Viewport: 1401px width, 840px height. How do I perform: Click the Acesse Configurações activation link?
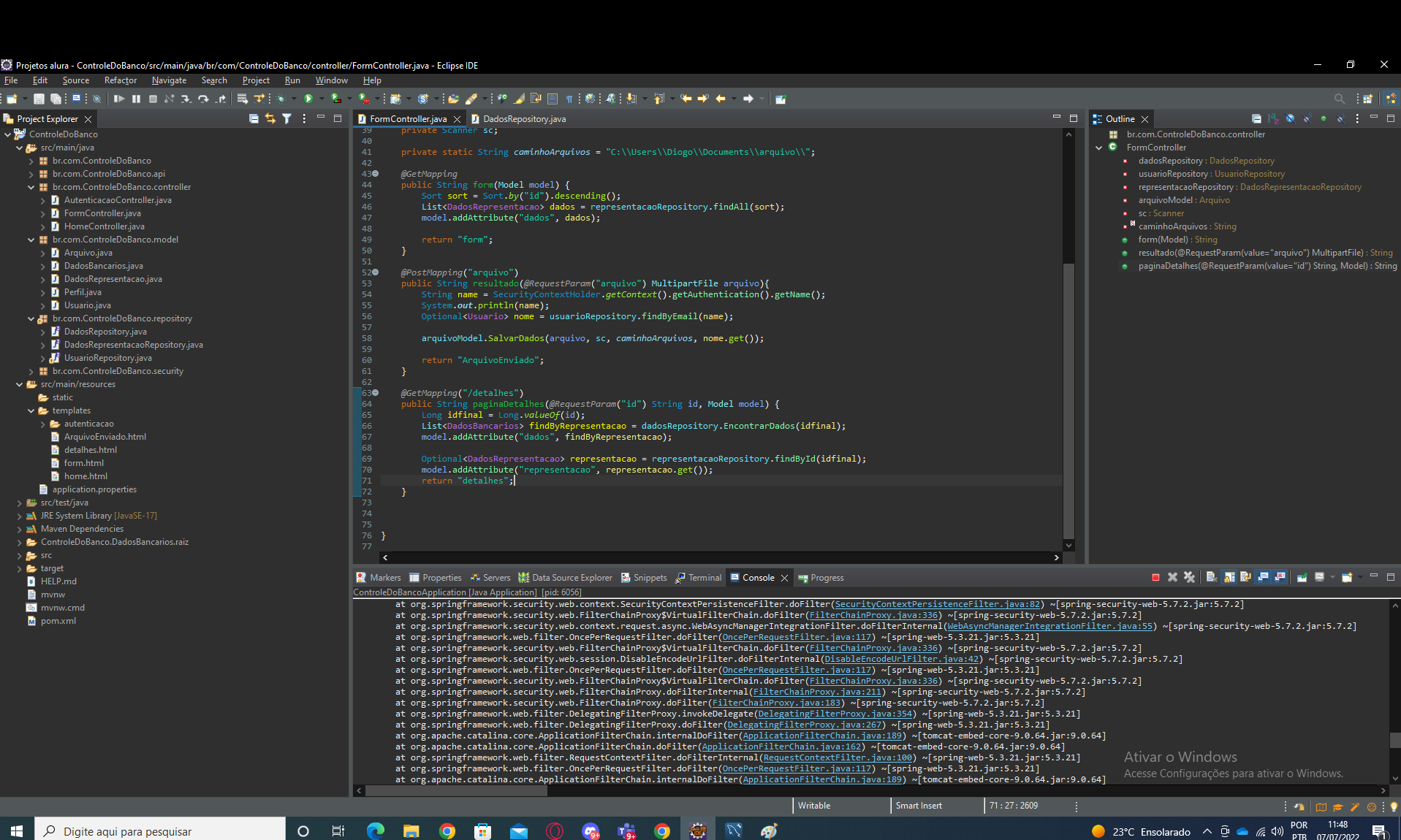[1234, 774]
